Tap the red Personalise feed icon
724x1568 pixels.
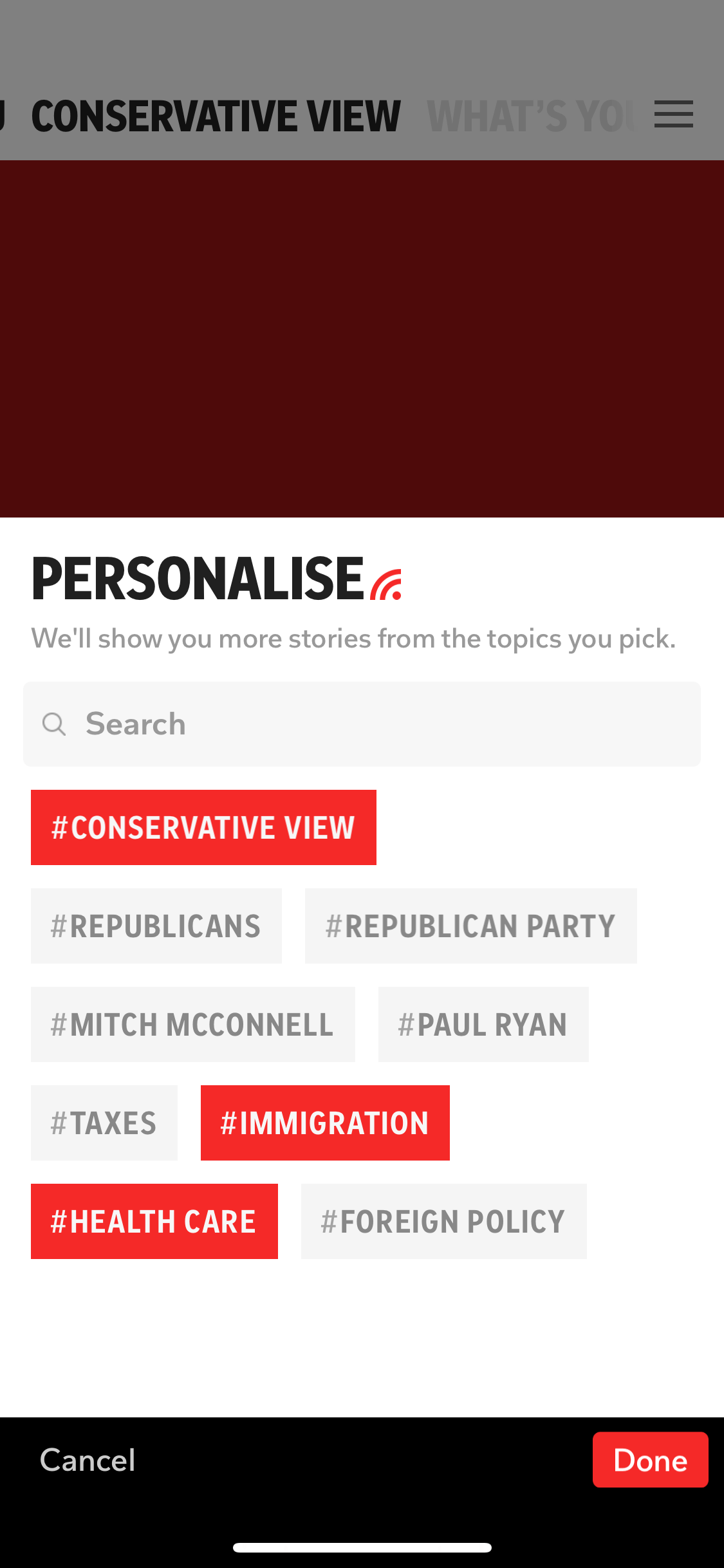[386, 584]
